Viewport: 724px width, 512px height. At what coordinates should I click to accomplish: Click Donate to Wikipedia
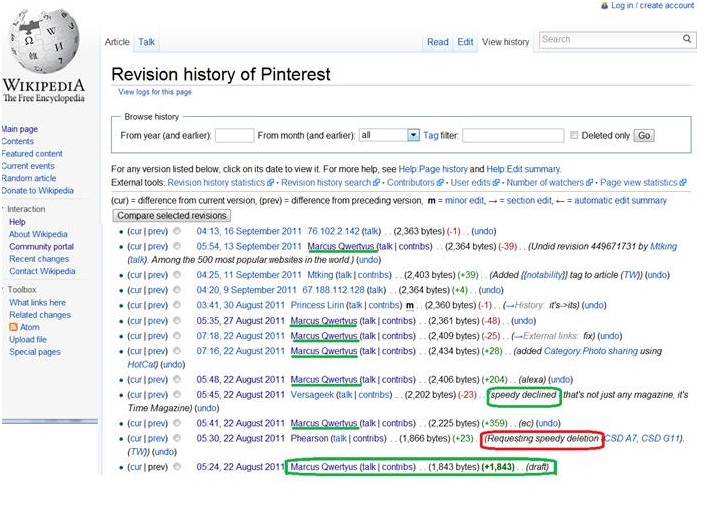pos(37,191)
